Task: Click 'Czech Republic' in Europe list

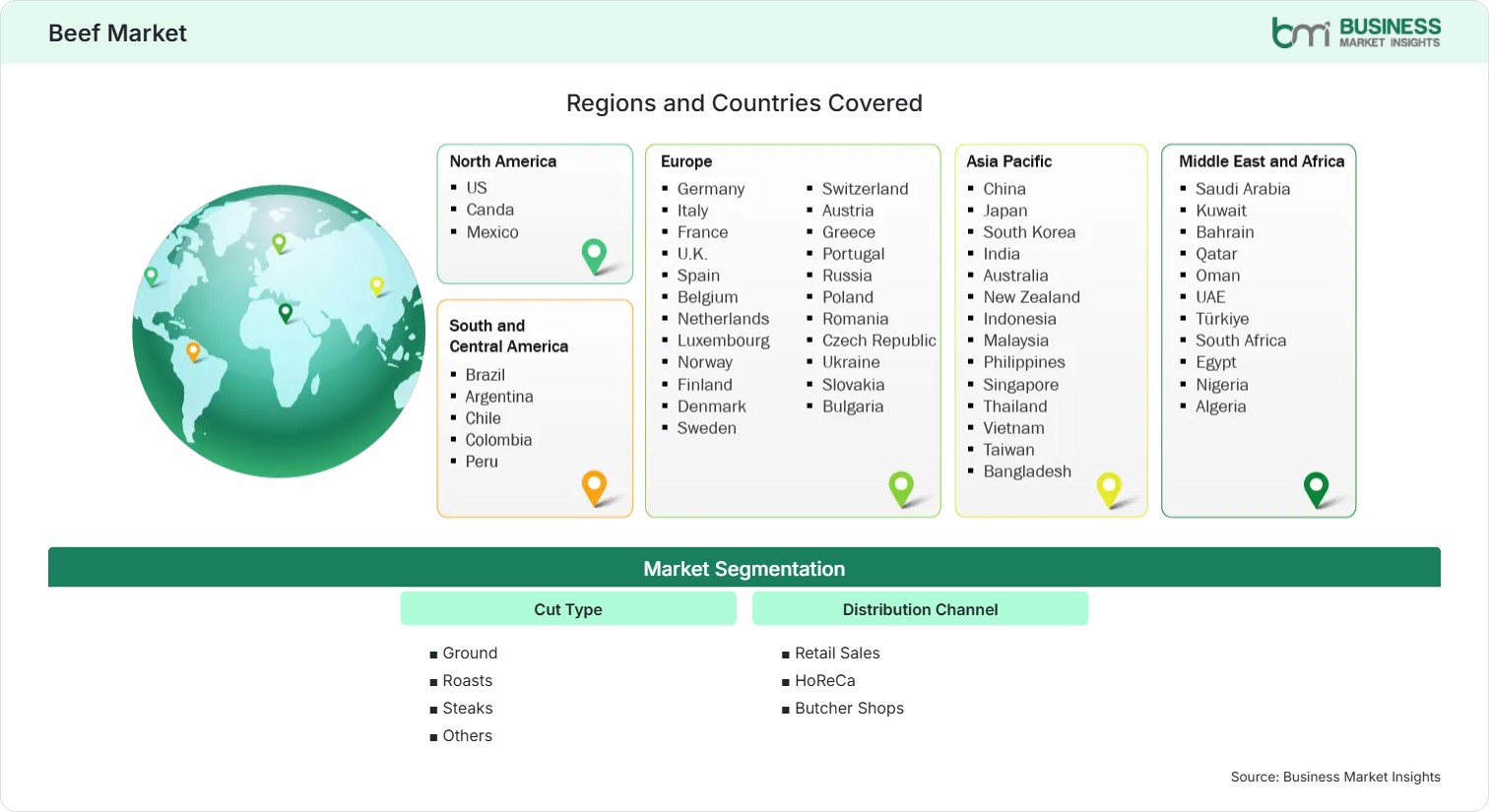Action: pos(879,341)
